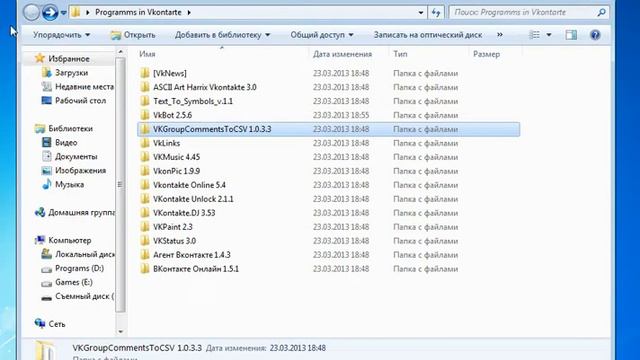Click the folder icon in address bar

(76, 12)
